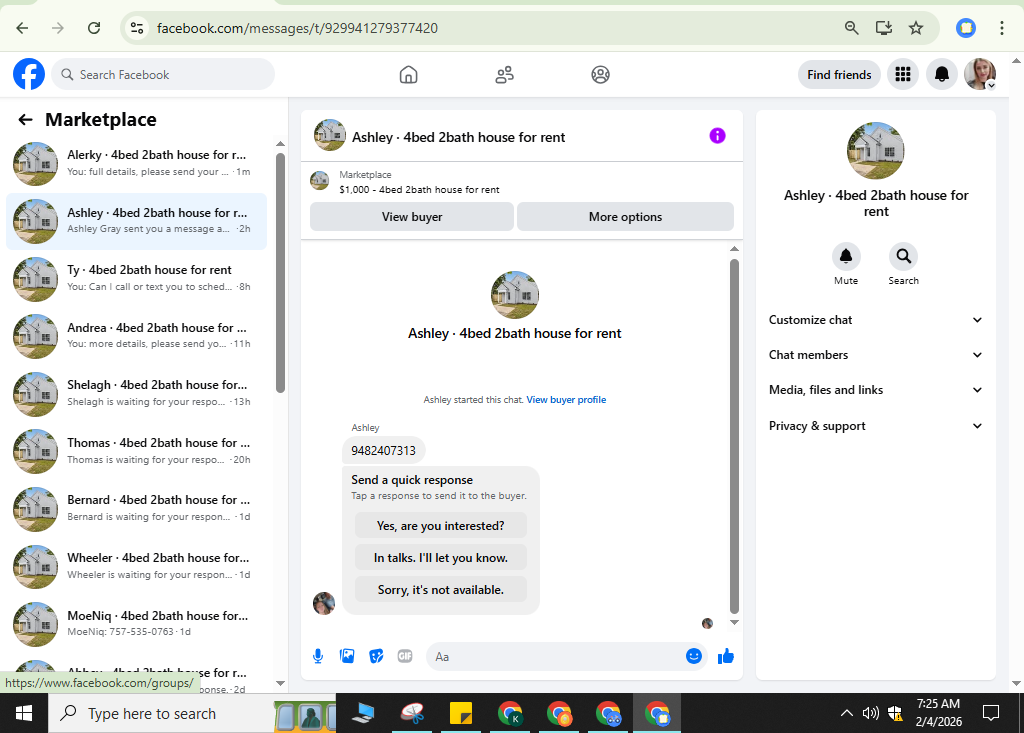
Task: Open the Home feed icon
Action: (x=408, y=74)
